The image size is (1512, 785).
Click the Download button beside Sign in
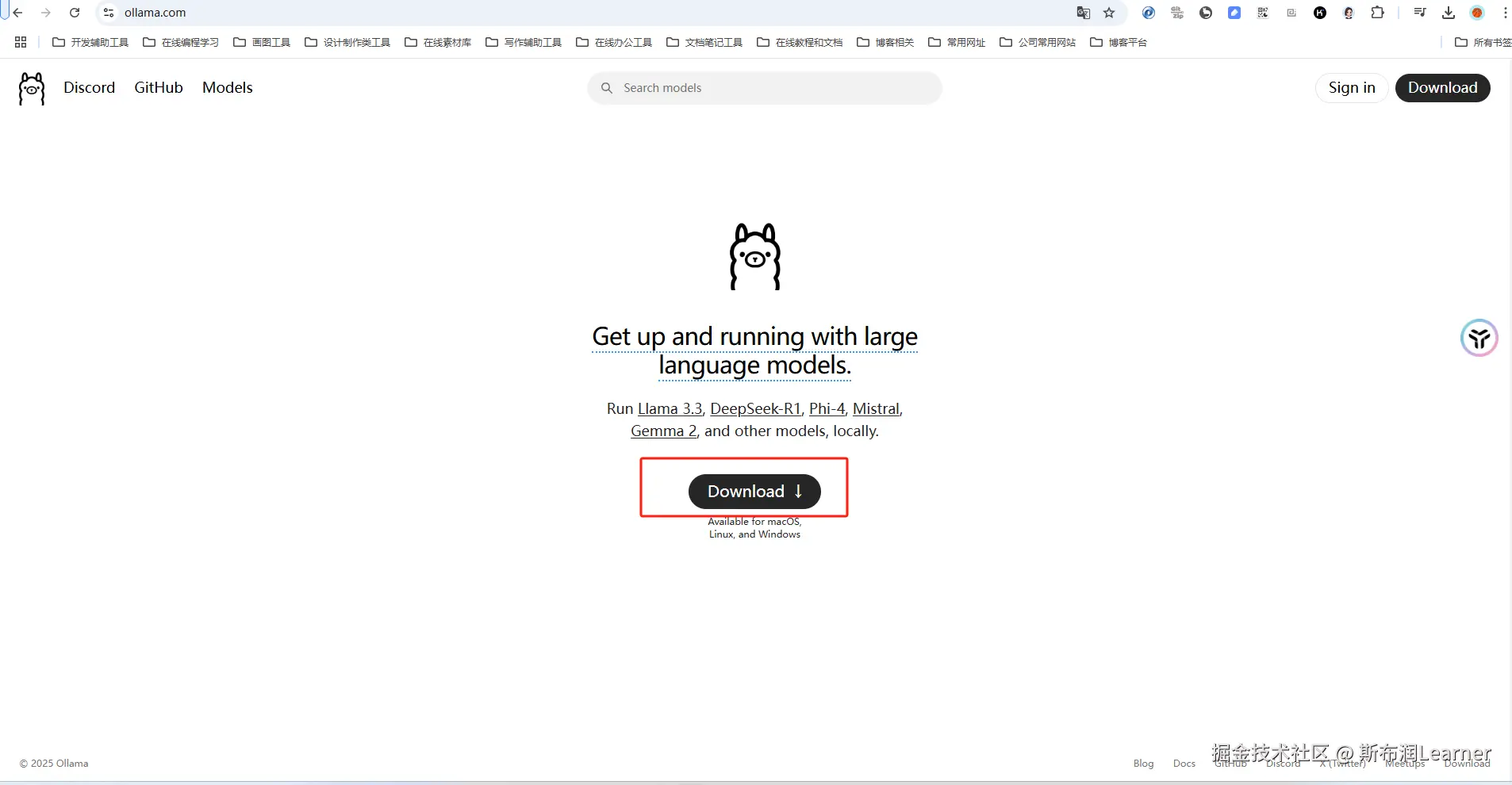click(x=1442, y=88)
